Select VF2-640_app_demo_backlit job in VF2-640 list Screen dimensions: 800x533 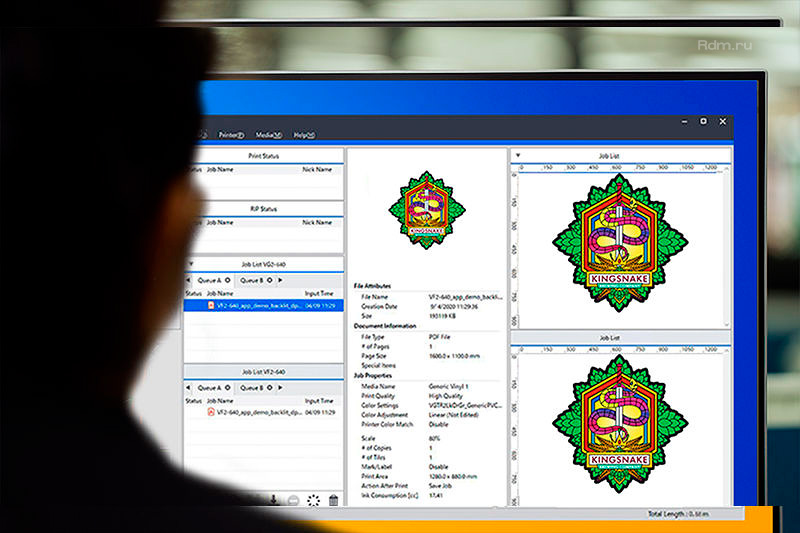coord(264,412)
